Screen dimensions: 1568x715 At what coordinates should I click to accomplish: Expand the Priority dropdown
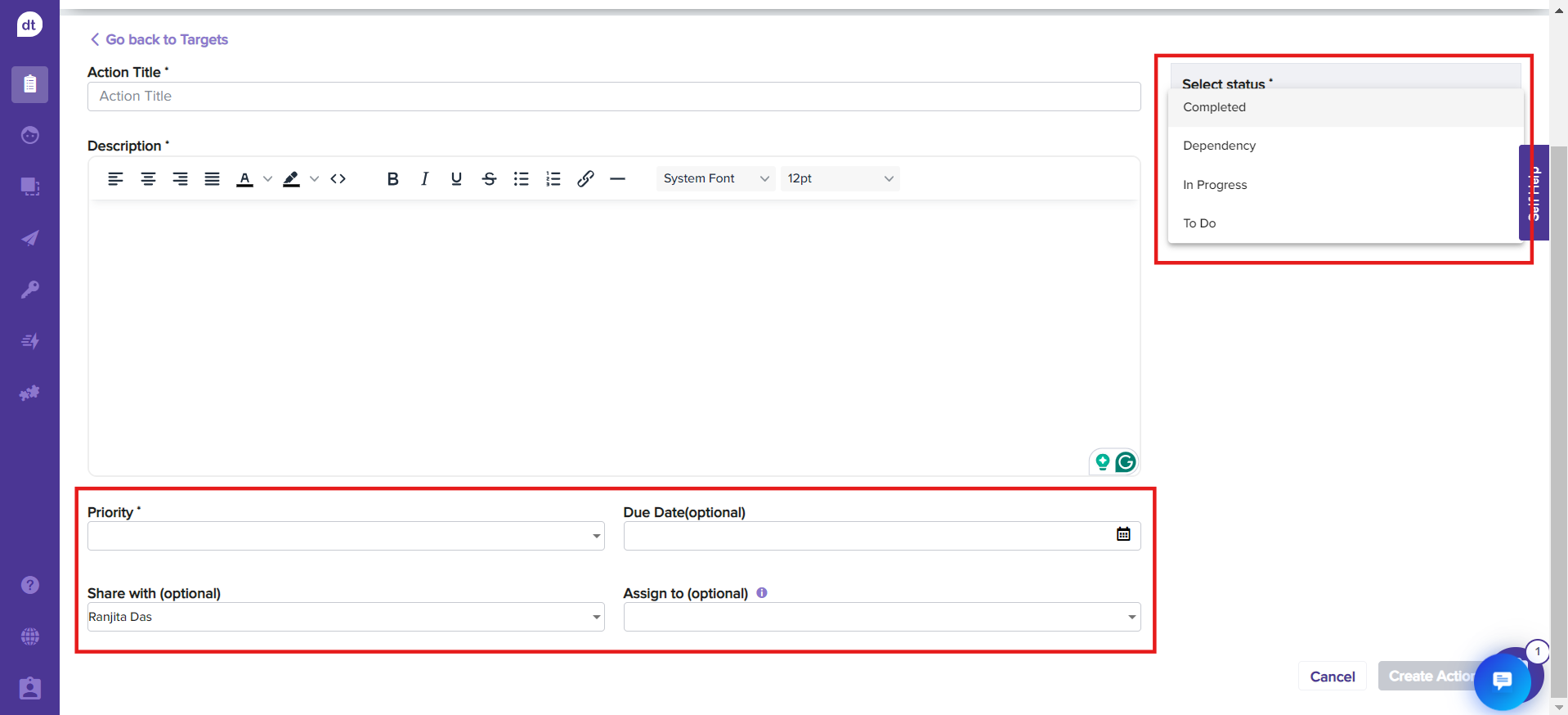click(x=346, y=537)
